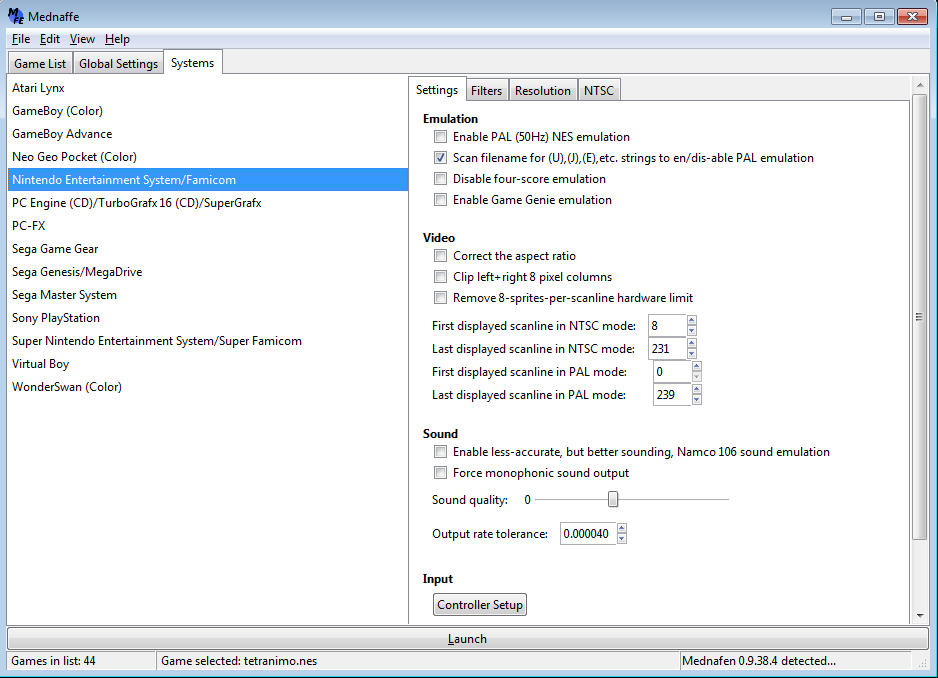Select PC-FX system

pos(208,226)
